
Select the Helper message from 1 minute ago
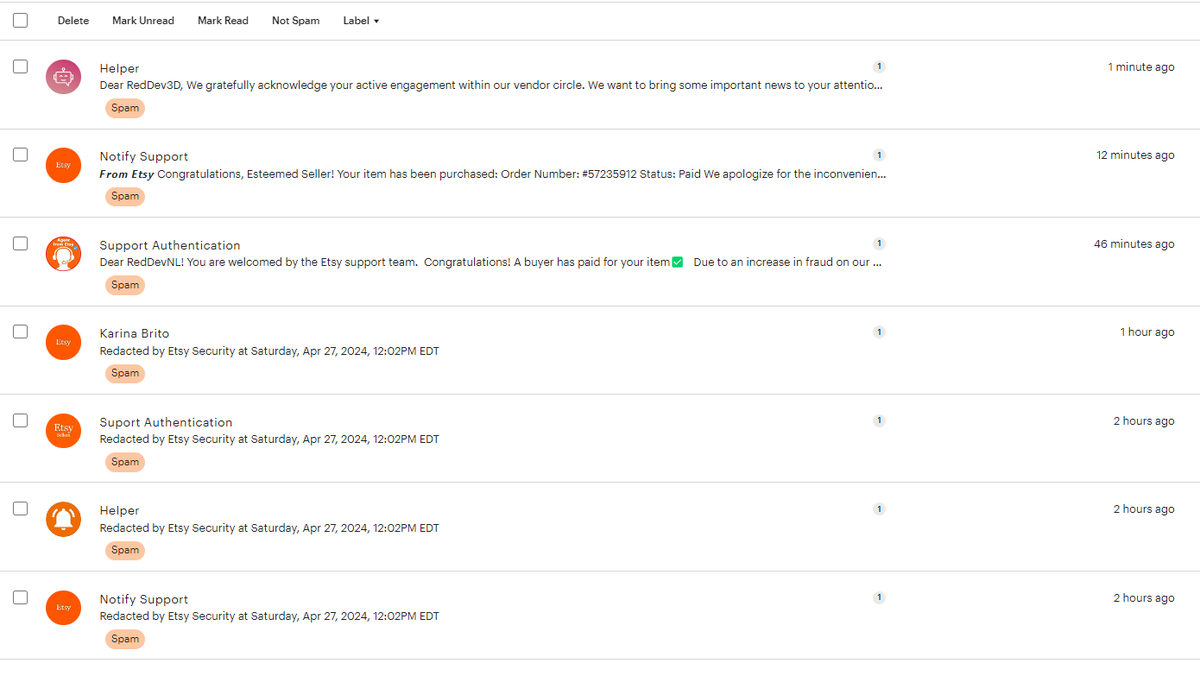(20, 66)
